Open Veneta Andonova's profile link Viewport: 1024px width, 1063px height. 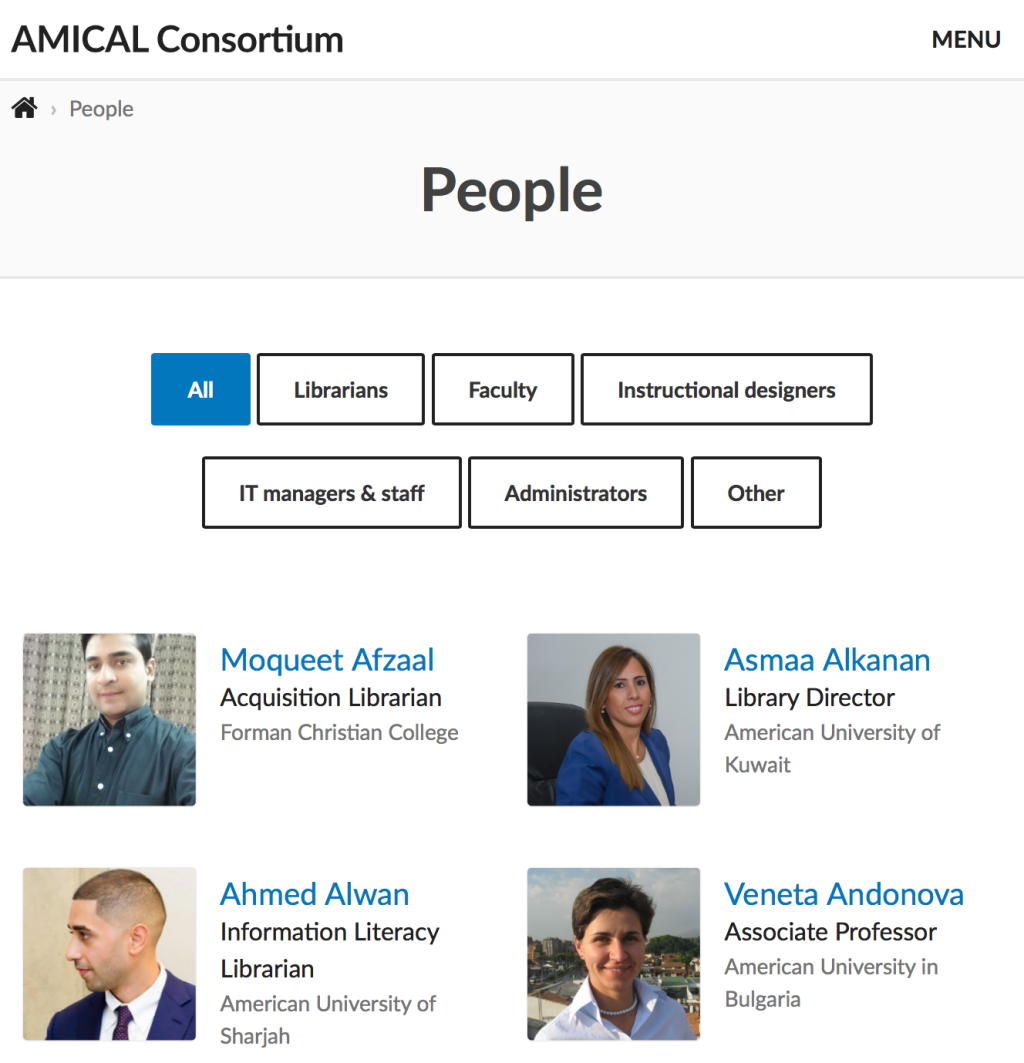coord(844,894)
